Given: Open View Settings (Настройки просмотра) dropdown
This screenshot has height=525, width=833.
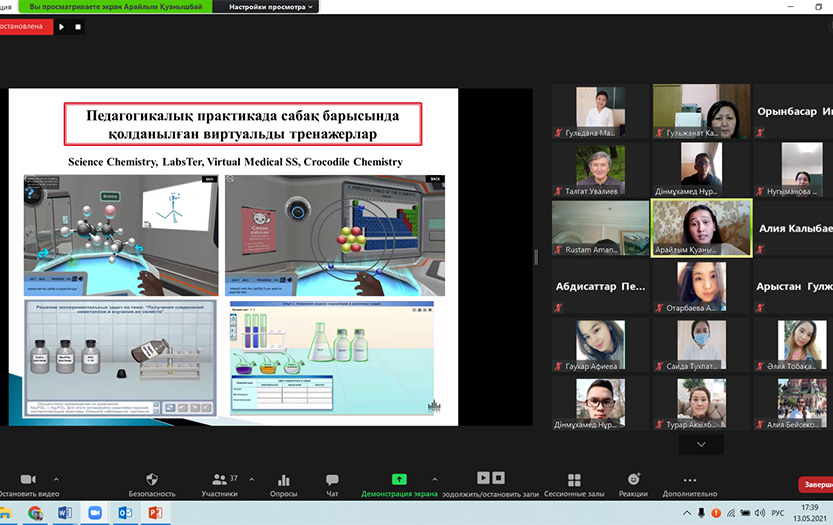Looking at the screenshot, I should (271, 7).
